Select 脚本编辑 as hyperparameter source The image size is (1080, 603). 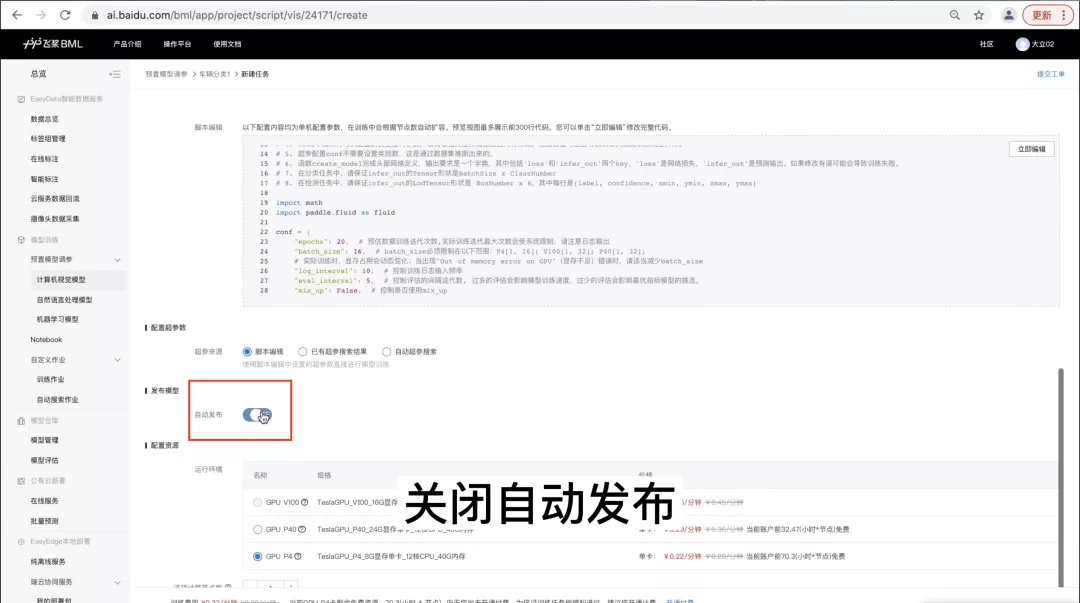pos(247,351)
